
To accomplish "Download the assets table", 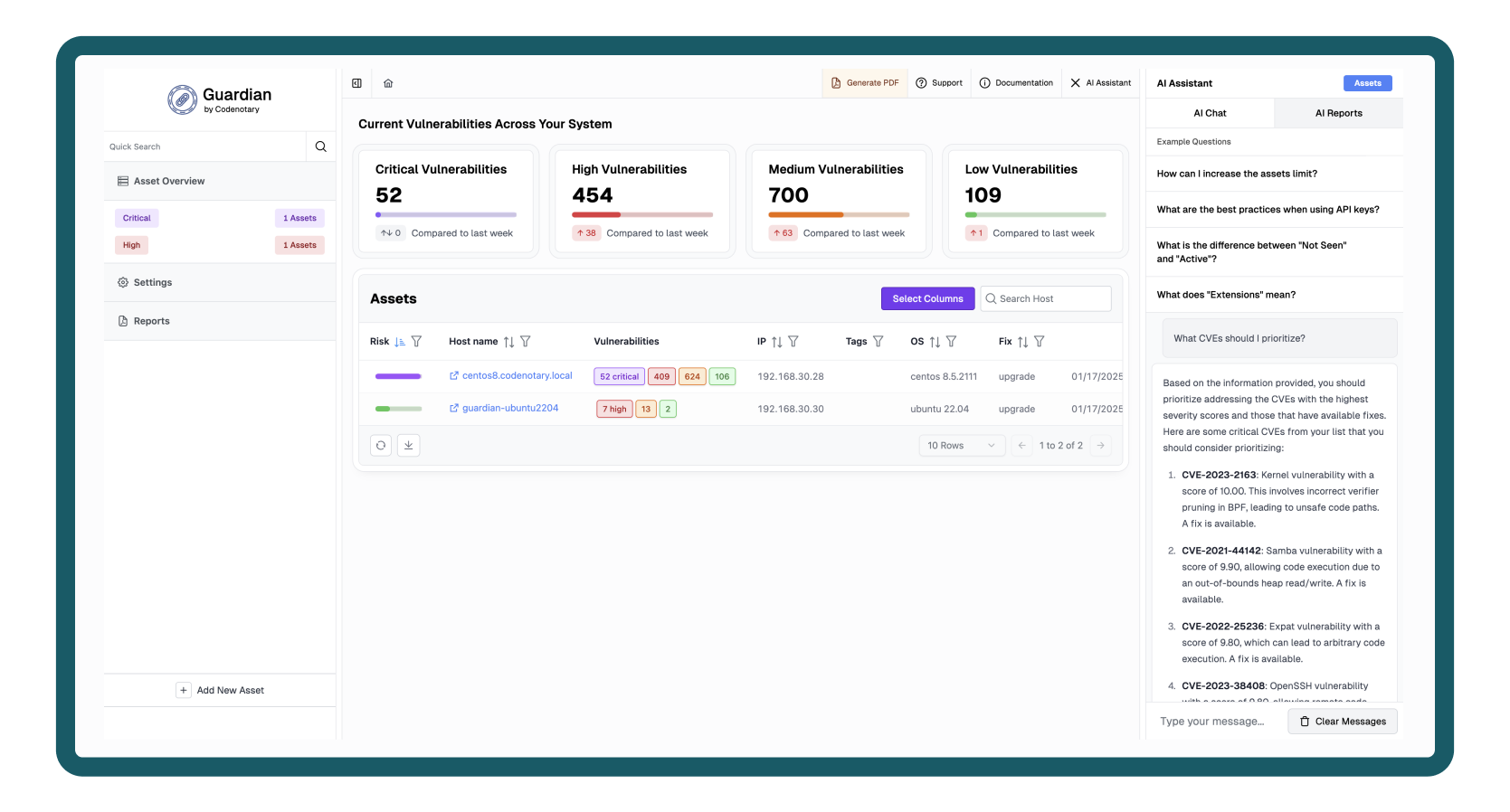I will pyautogui.click(x=409, y=445).
